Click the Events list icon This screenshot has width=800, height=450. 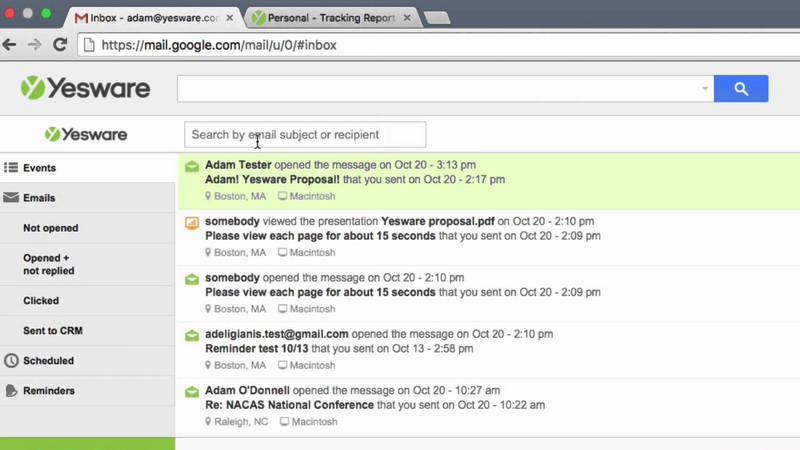[x=11, y=167]
